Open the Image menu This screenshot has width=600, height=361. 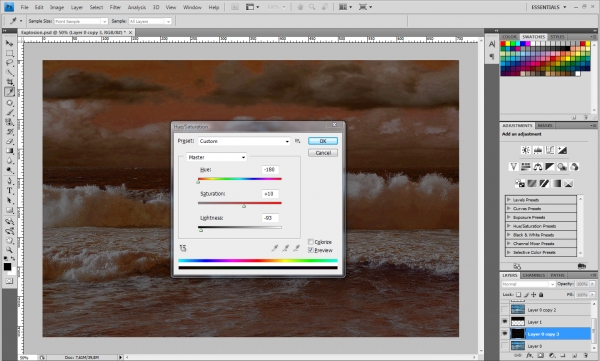(57, 7)
